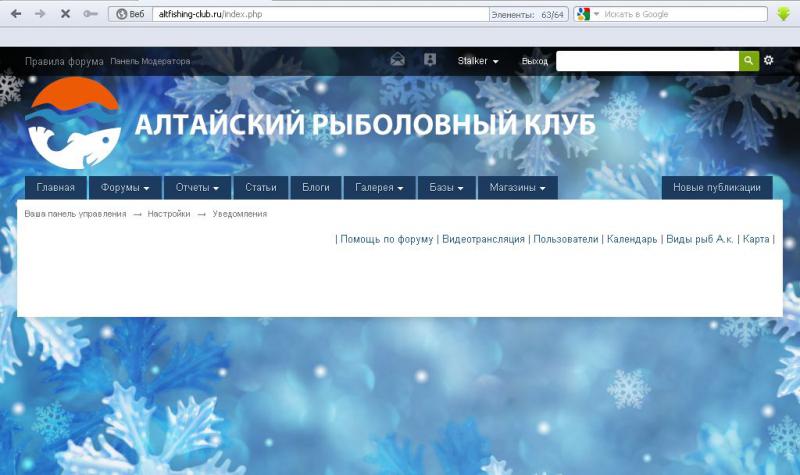800x475 pixels.
Task: Click the Выход logout link
Action: [x=535, y=61]
